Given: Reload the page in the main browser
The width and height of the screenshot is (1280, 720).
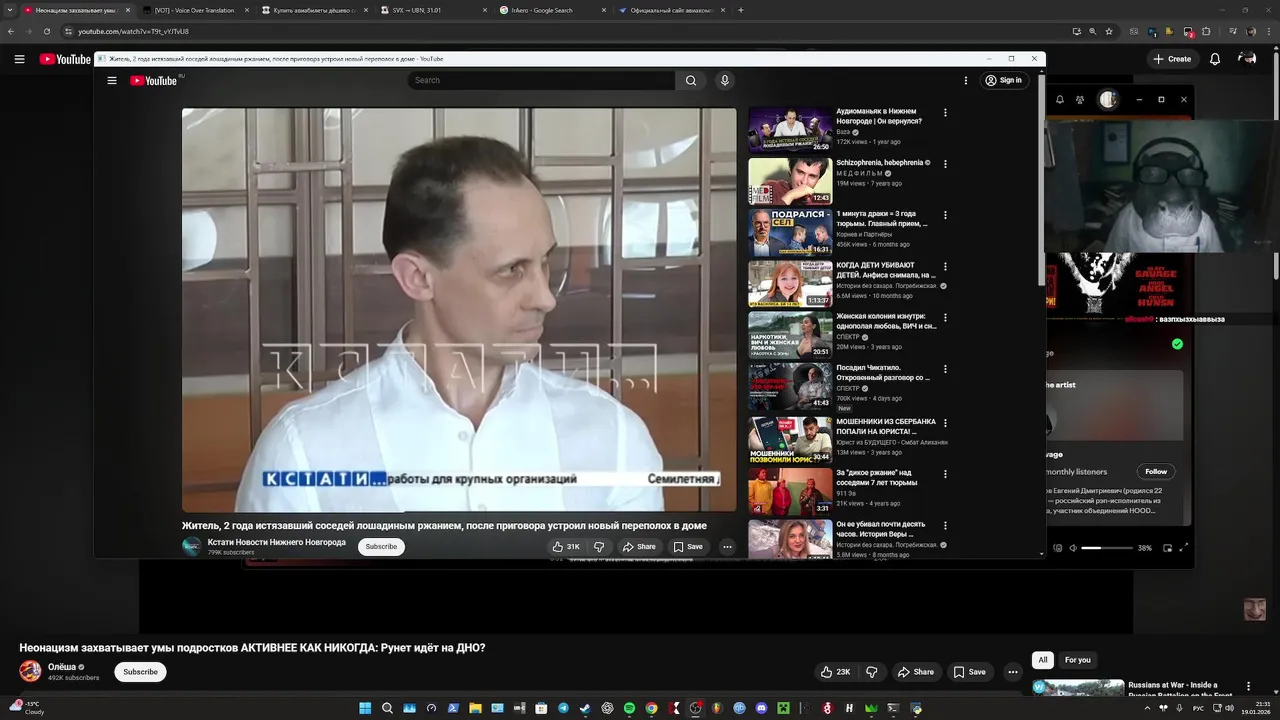Looking at the screenshot, I should click(x=46, y=31).
